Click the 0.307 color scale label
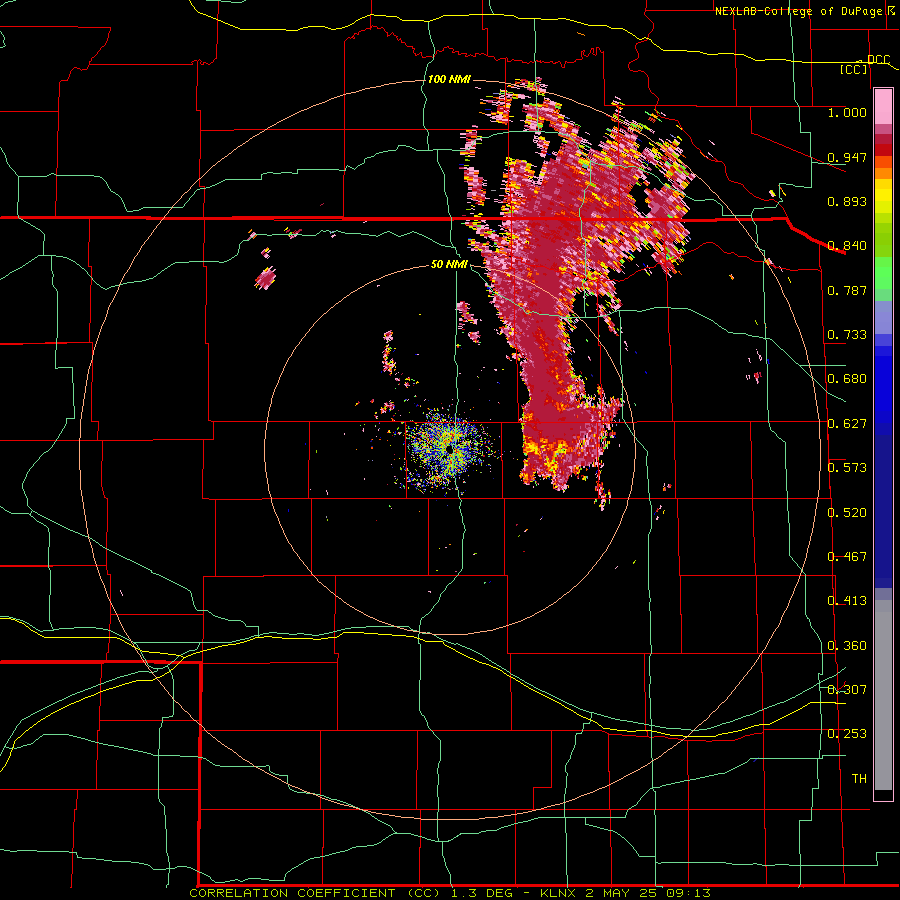Viewport: 900px width, 900px height. [x=847, y=690]
